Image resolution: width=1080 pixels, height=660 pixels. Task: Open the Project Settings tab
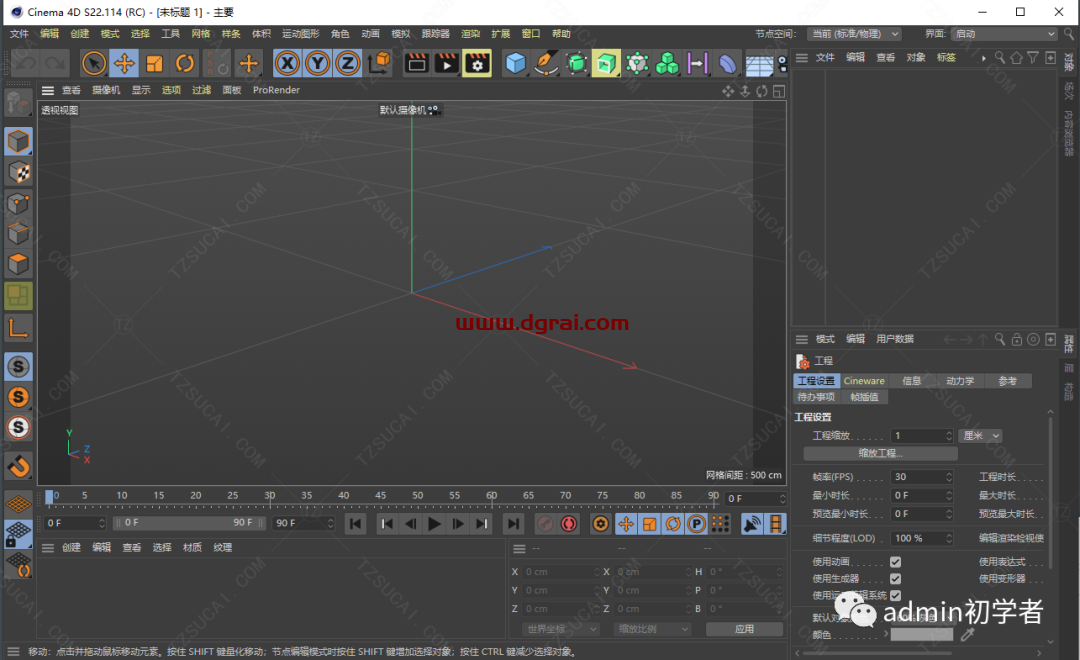point(816,381)
